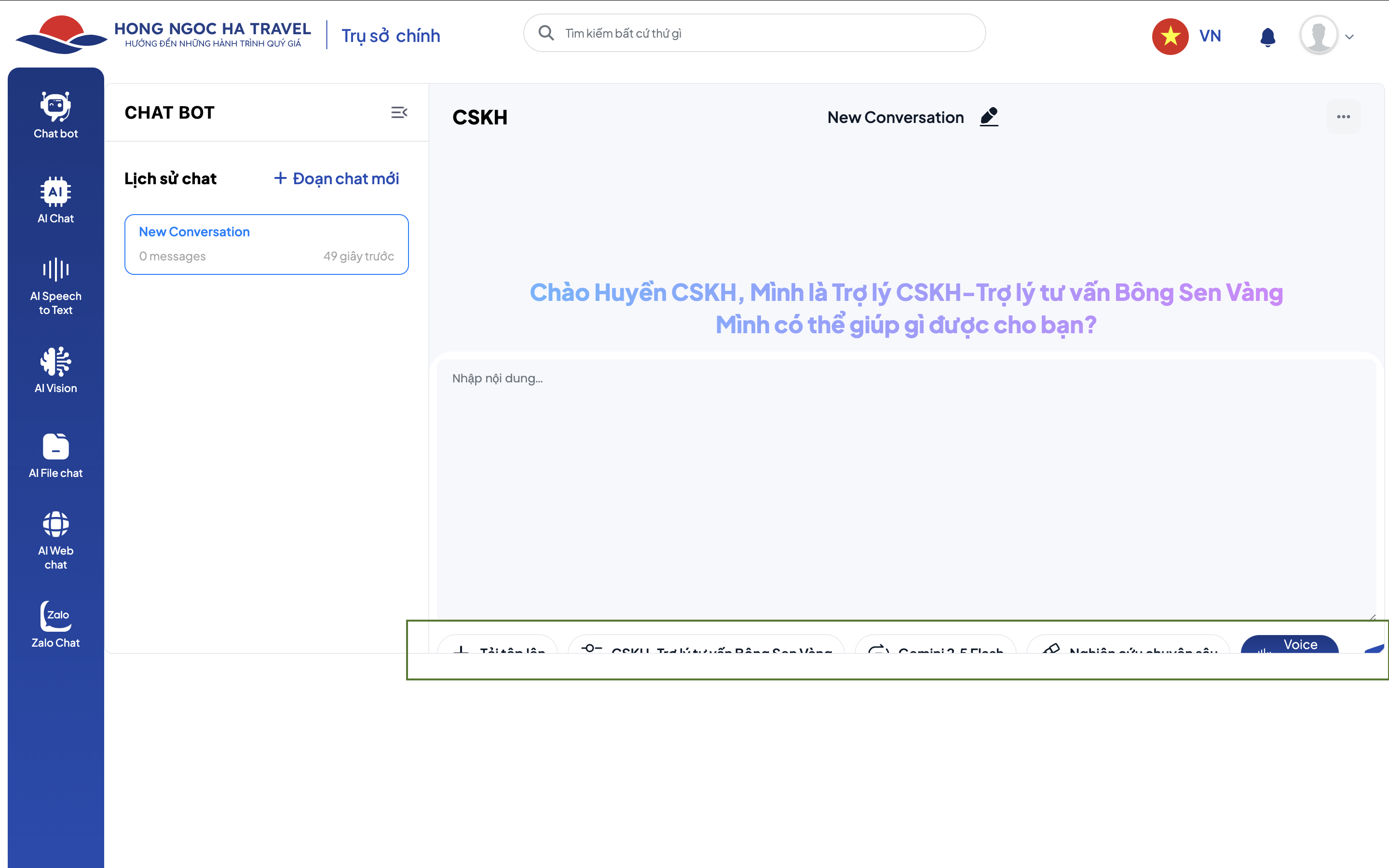The width and height of the screenshot is (1389, 868).
Task: Click the notification bell icon
Action: coord(1267,37)
